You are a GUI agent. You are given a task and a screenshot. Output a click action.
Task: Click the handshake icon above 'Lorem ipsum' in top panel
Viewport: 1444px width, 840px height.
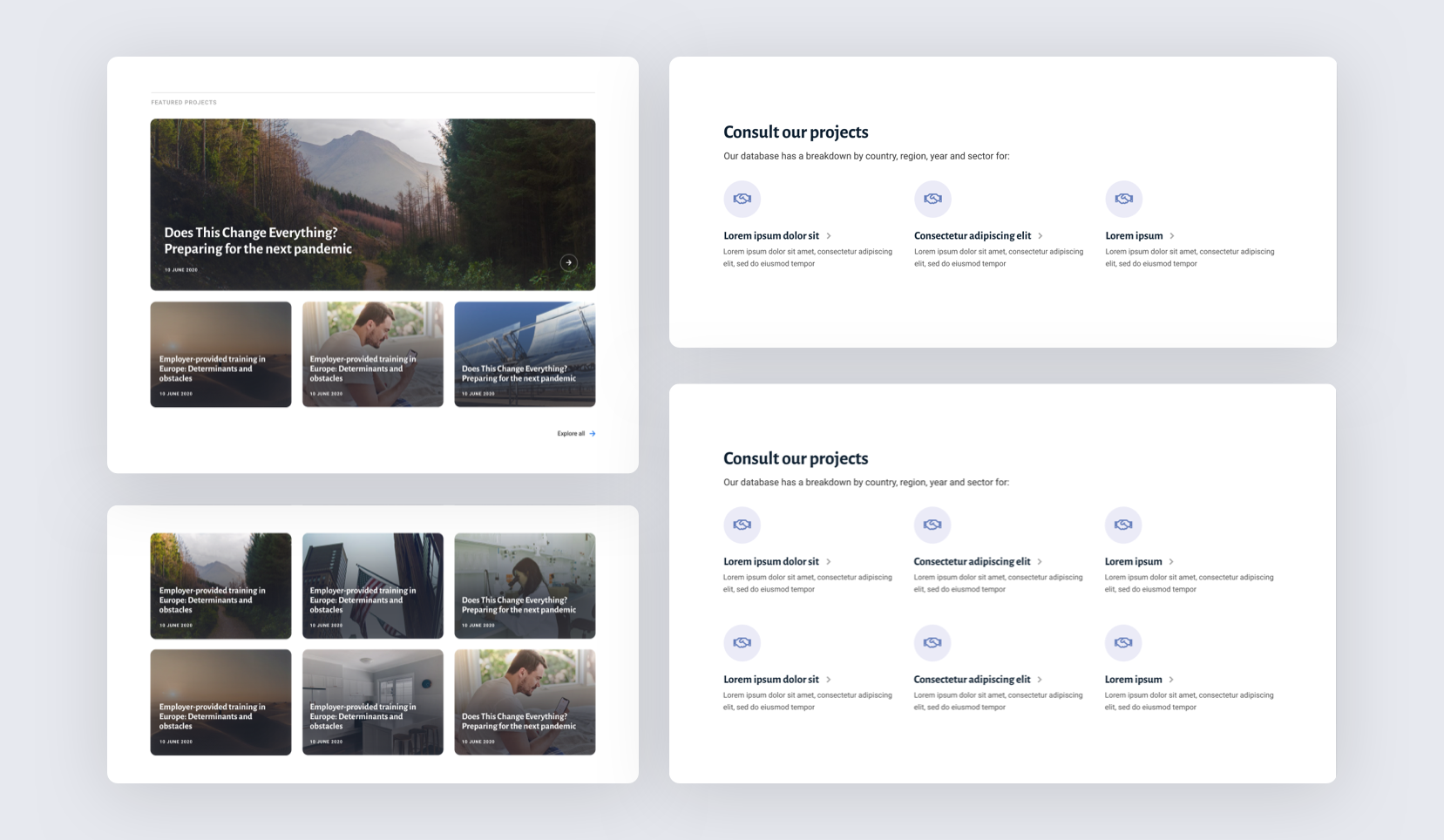point(1124,199)
